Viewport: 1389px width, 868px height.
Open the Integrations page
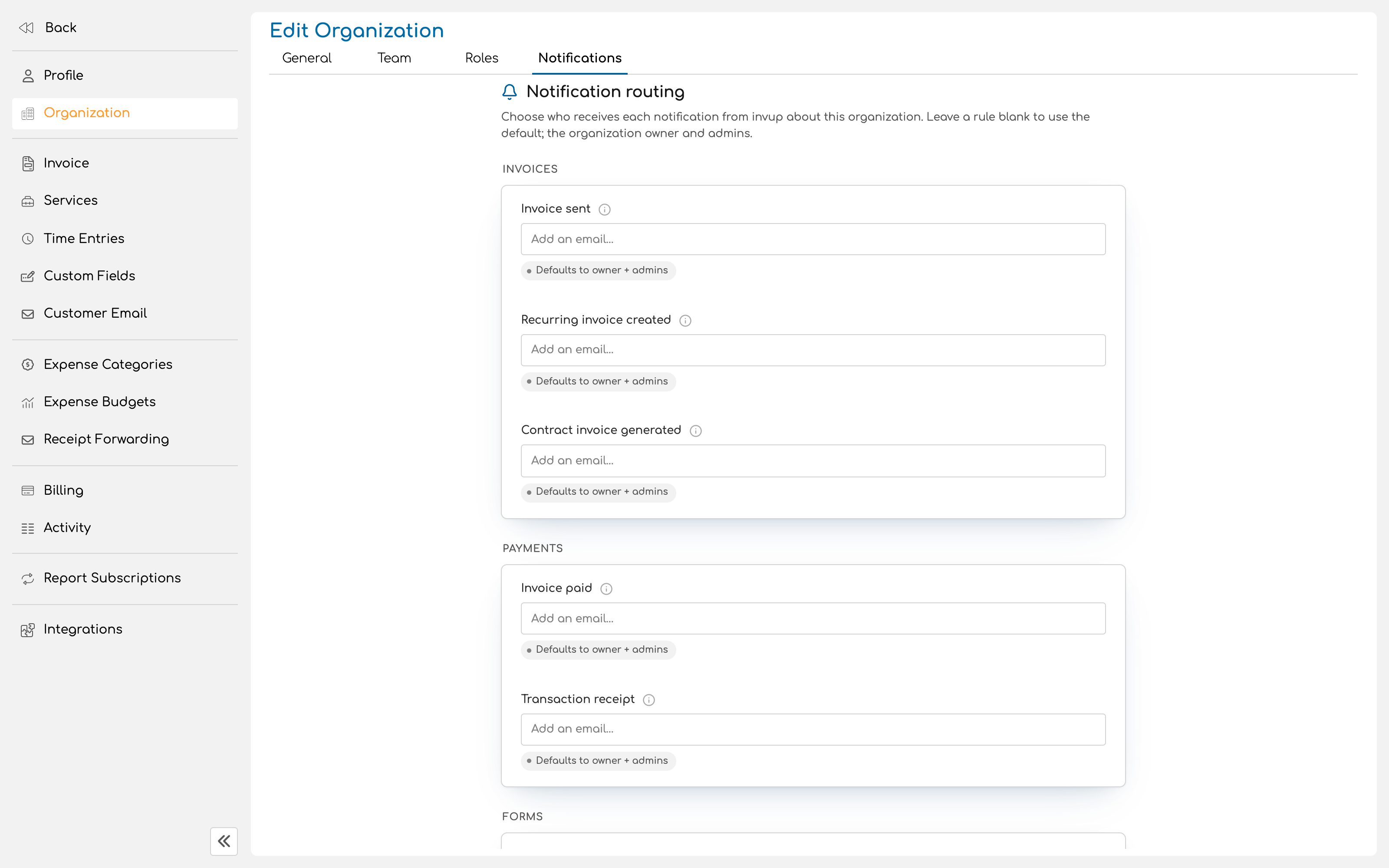click(x=125, y=629)
